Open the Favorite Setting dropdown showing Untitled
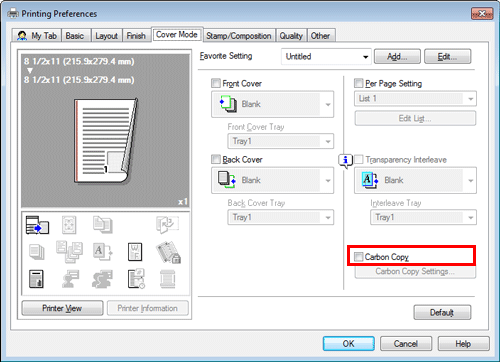 [326, 56]
